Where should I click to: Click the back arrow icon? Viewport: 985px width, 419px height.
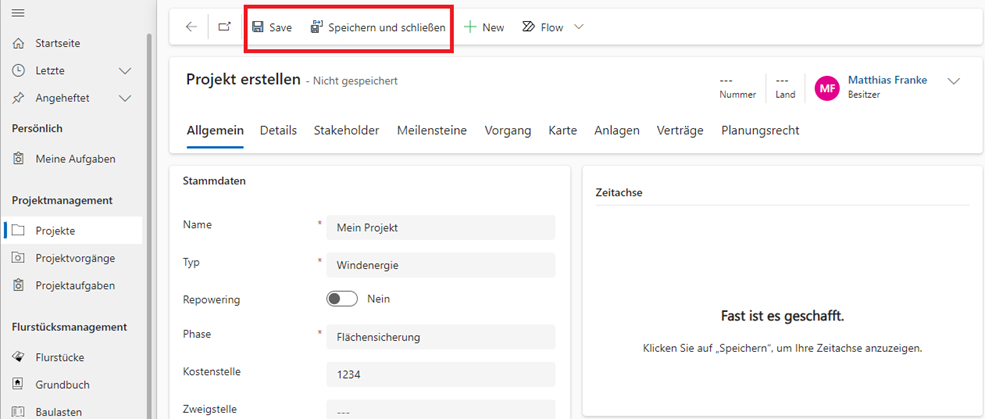[191, 27]
